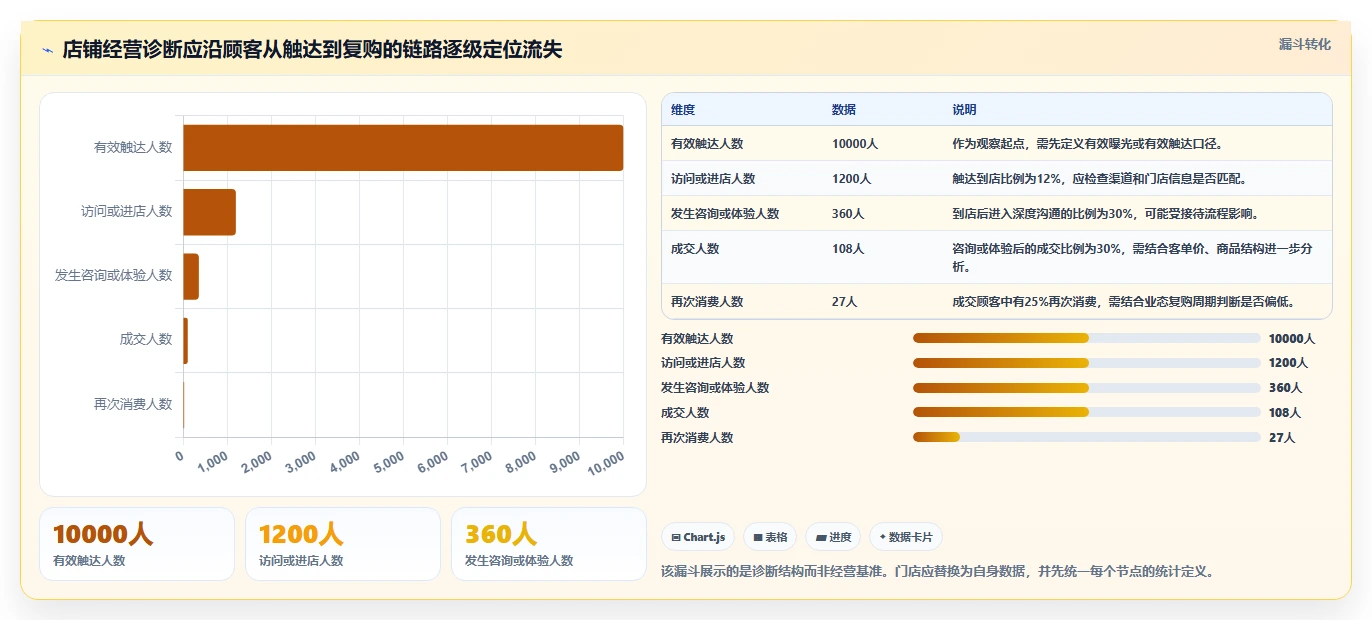Click the 10000人 data card

click(137, 544)
